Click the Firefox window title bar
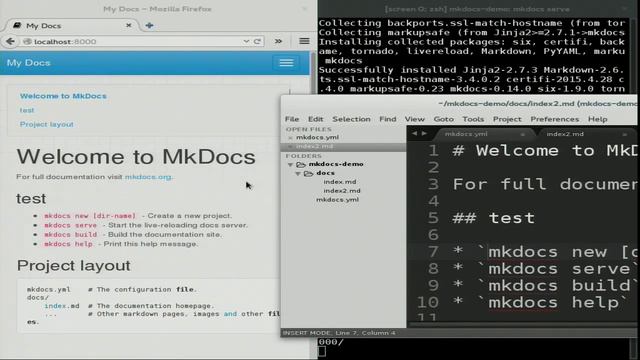 point(158,9)
